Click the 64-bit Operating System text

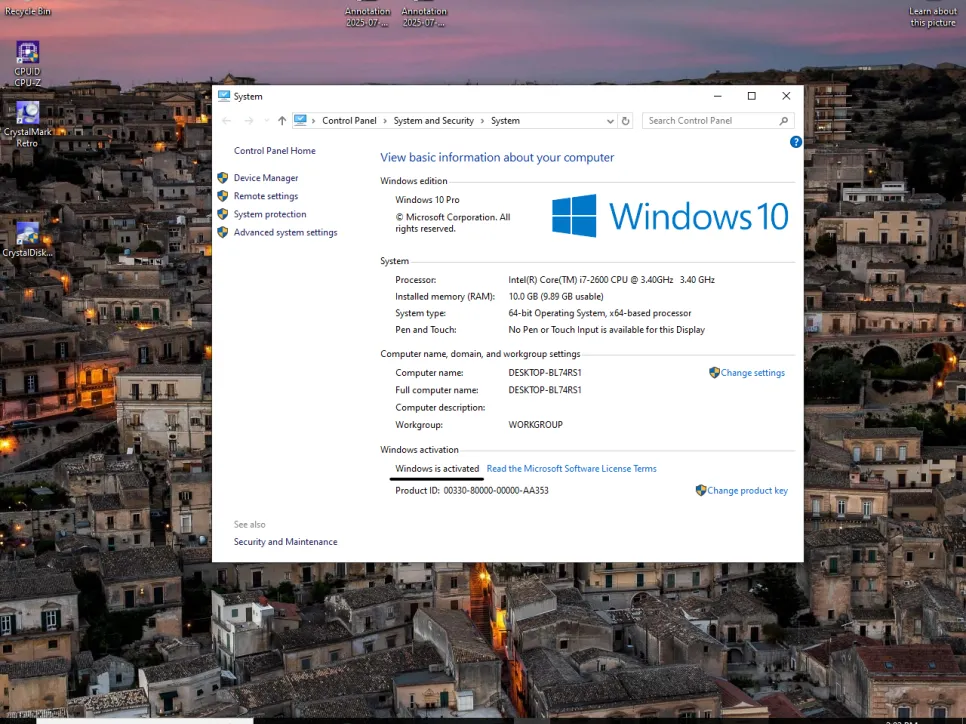(x=599, y=313)
